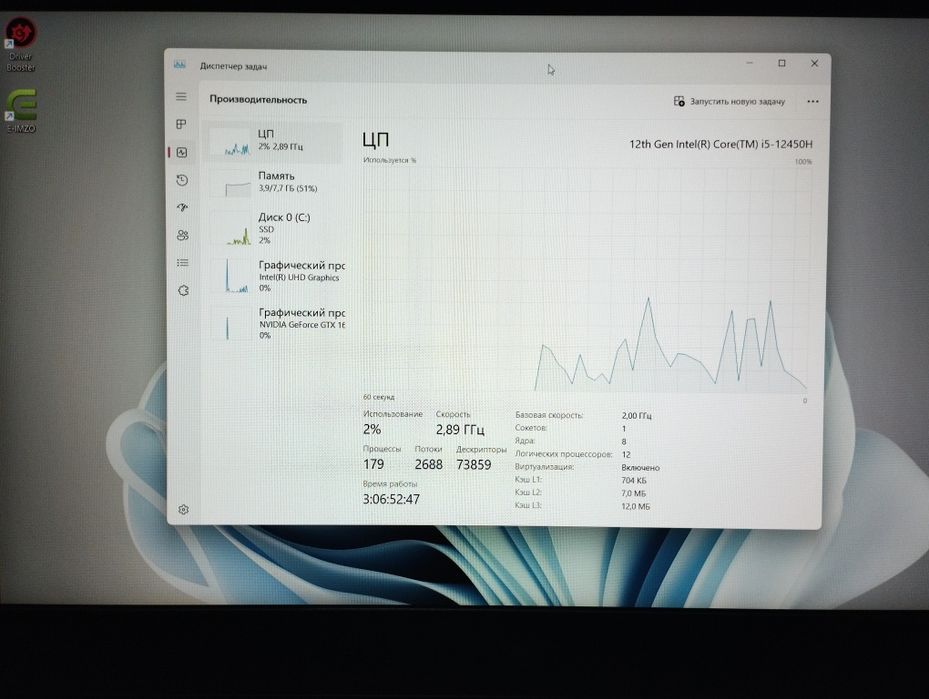Open the hamburger navigation menu in Task Manager
This screenshot has height=699, width=929.
181,97
